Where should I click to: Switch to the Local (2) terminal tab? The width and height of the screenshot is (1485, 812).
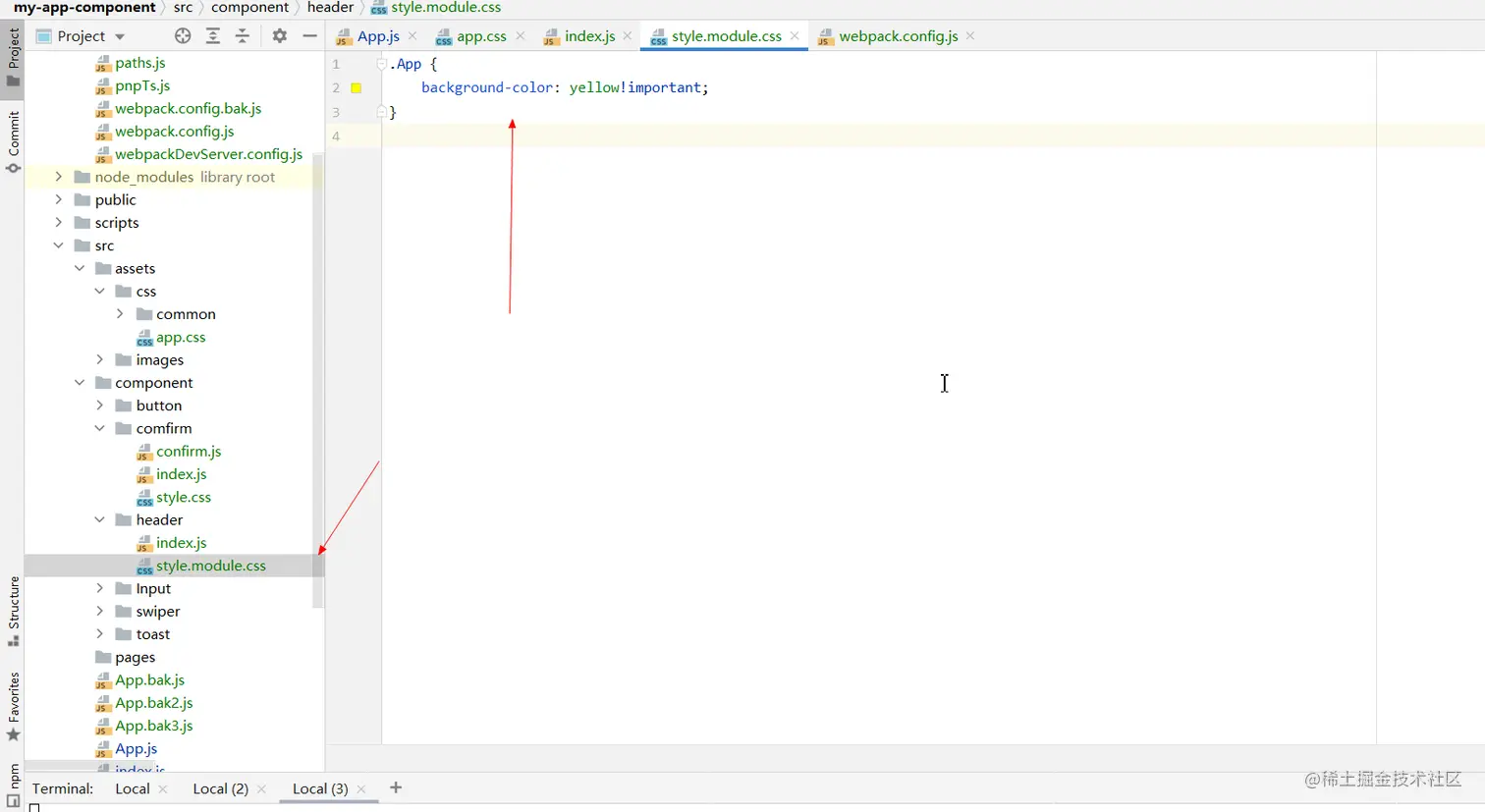[220, 788]
